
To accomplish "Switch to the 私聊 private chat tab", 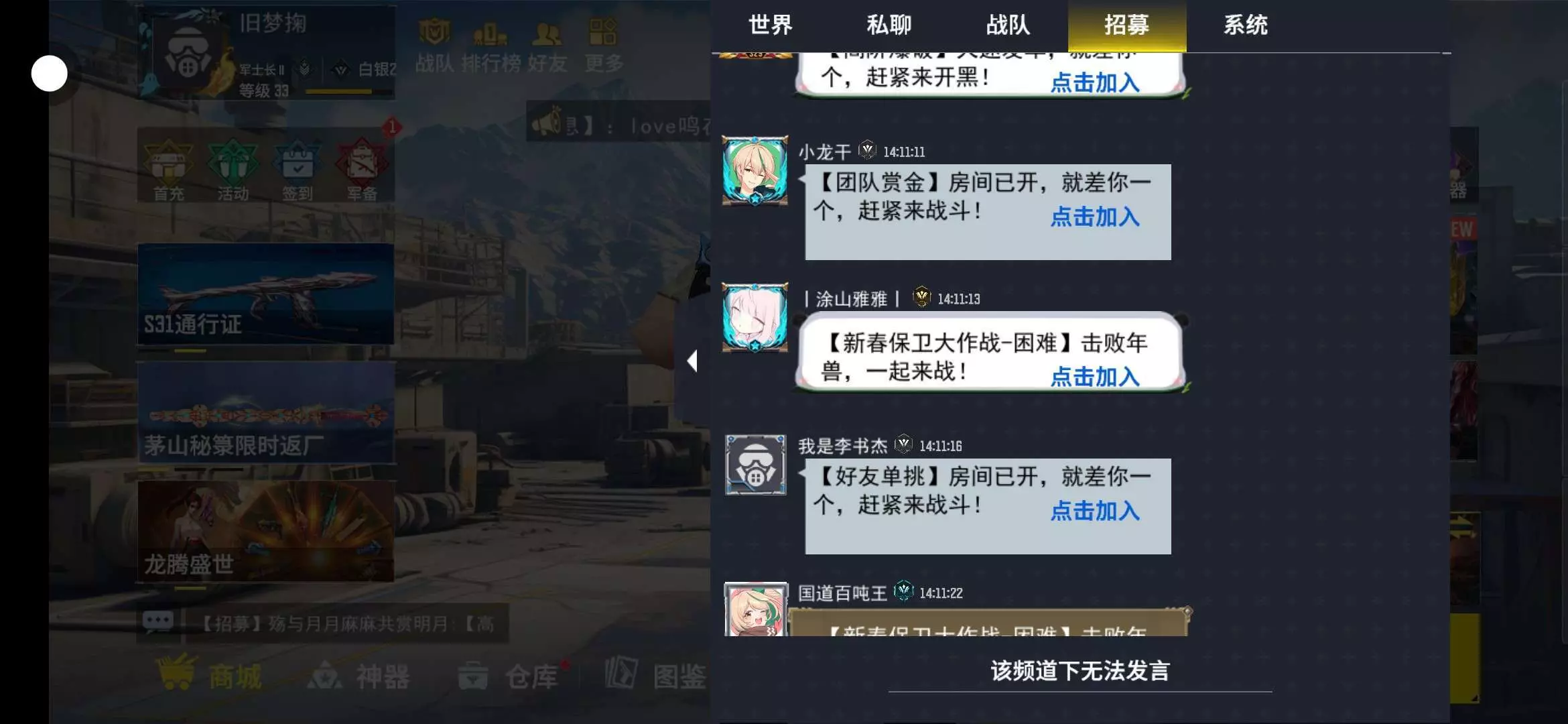I will (889, 25).
